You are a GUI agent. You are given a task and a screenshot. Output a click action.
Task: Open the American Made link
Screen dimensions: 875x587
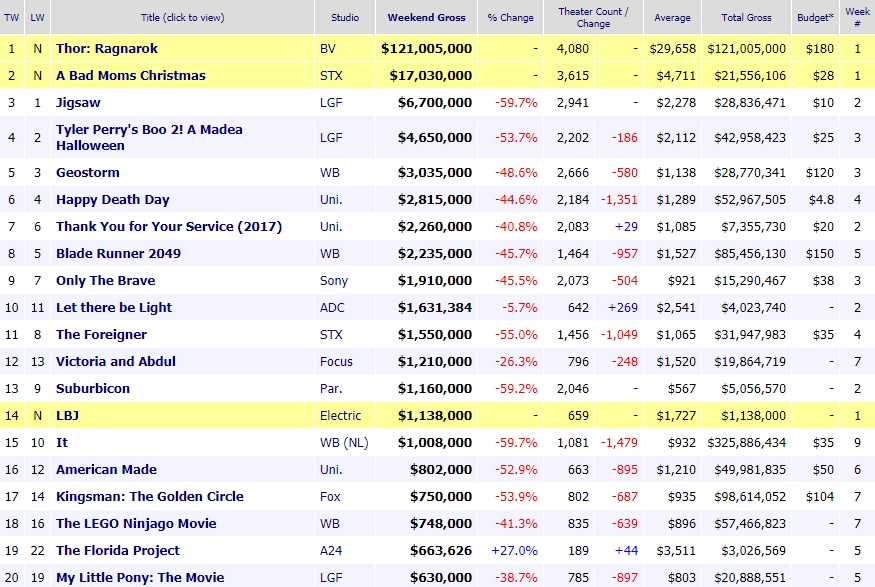click(106, 469)
